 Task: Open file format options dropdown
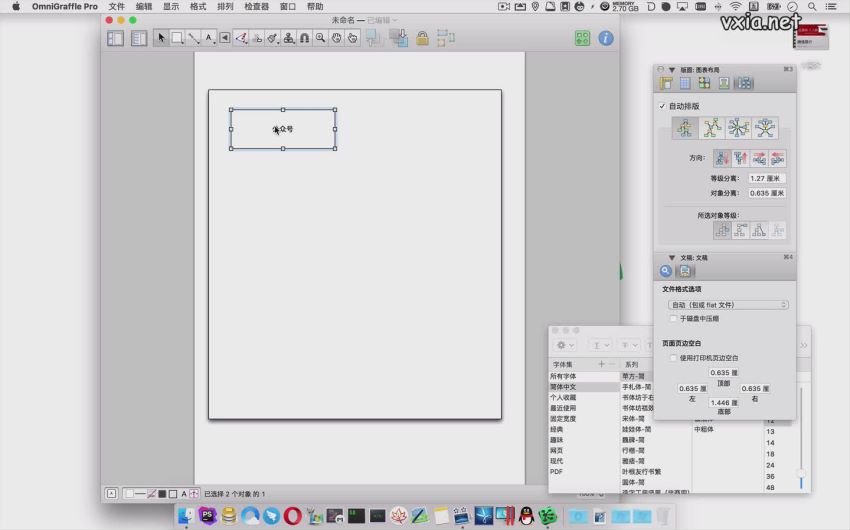728,305
